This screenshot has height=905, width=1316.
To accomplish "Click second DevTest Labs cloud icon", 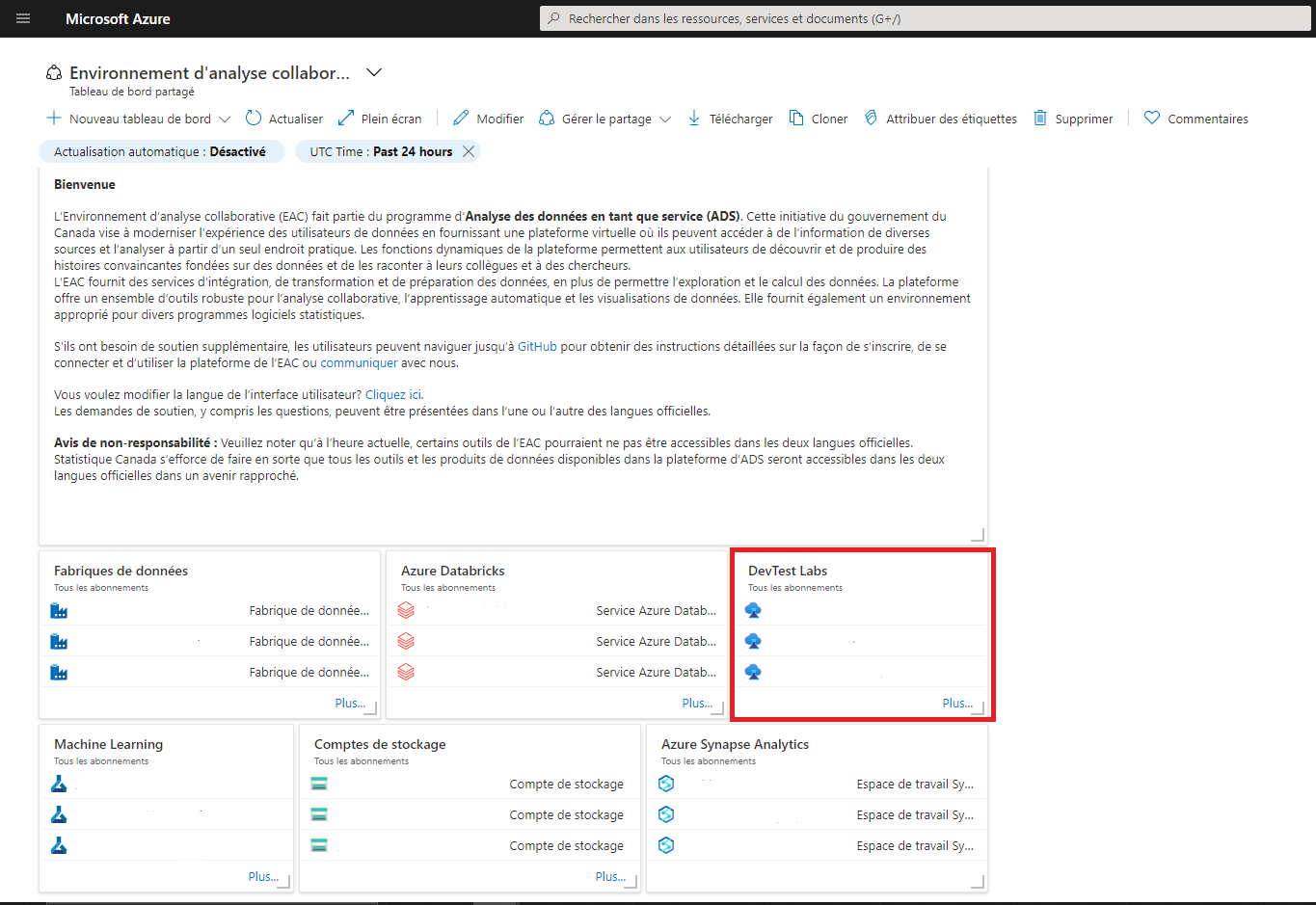I will [x=753, y=641].
